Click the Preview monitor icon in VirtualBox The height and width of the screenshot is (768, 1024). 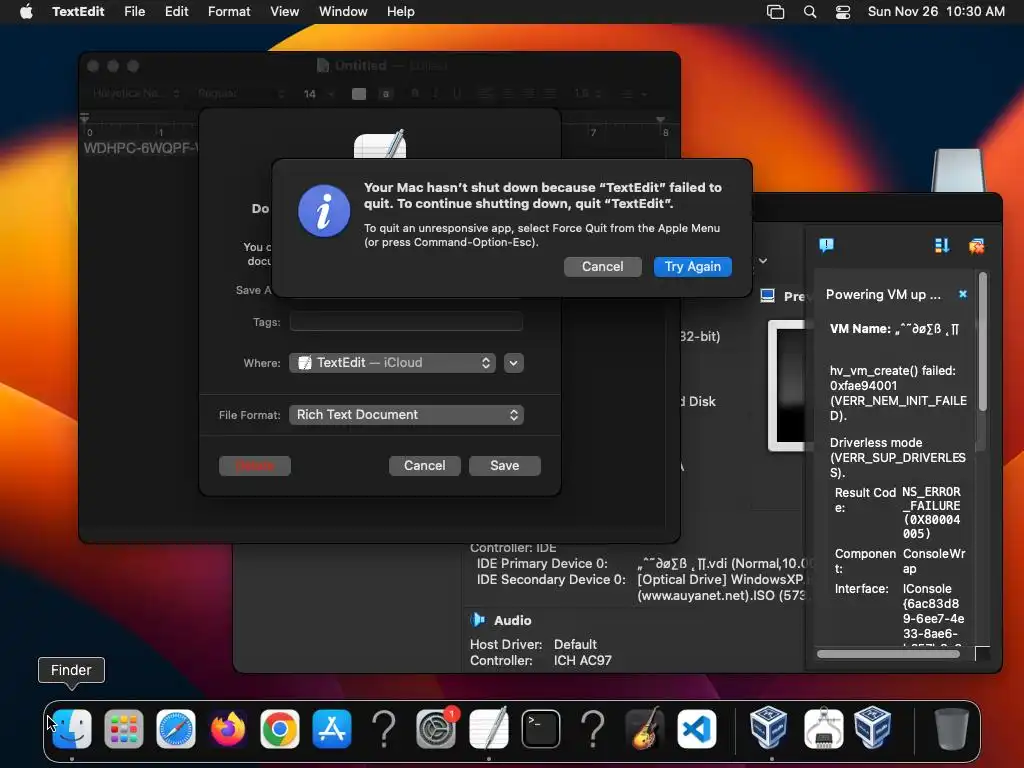pyautogui.click(x=767, y=296)
